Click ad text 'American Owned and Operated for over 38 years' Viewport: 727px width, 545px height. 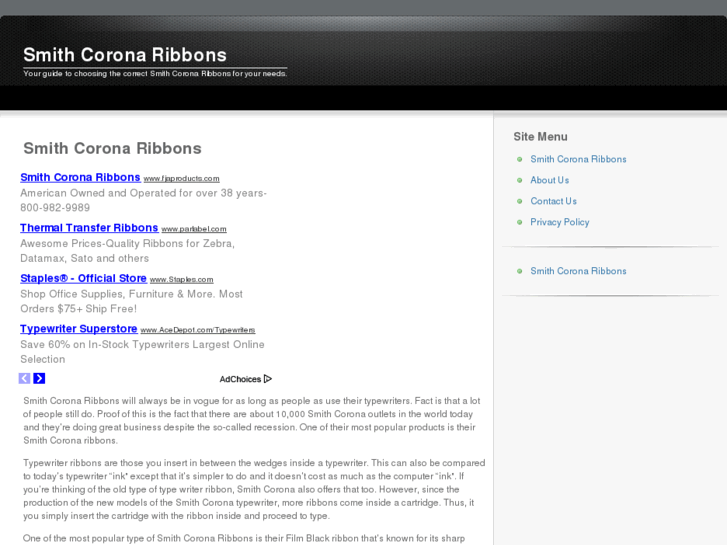click(x=142, y=193)
